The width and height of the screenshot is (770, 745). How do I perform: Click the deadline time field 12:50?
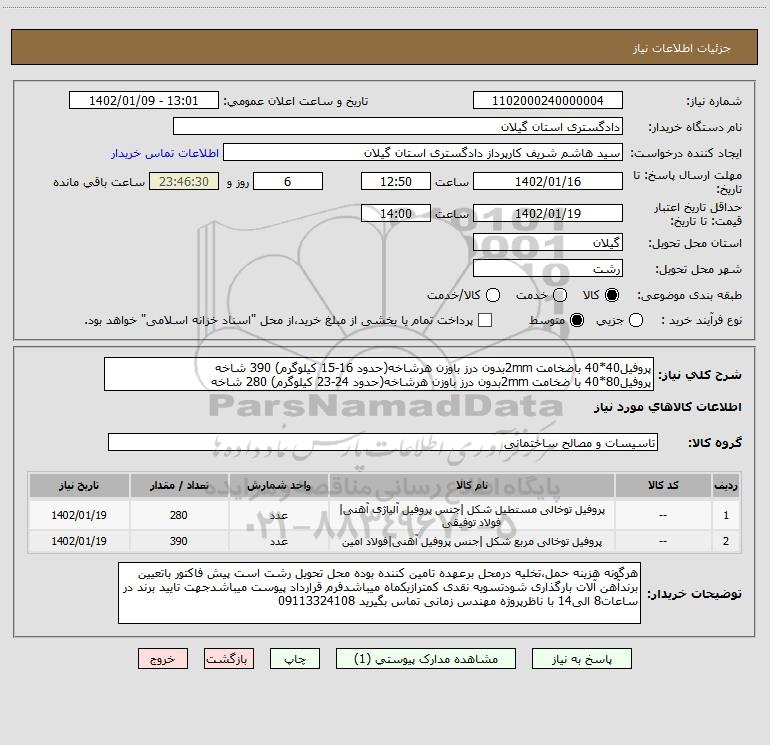pyautogui.click(x=395, y=182)
